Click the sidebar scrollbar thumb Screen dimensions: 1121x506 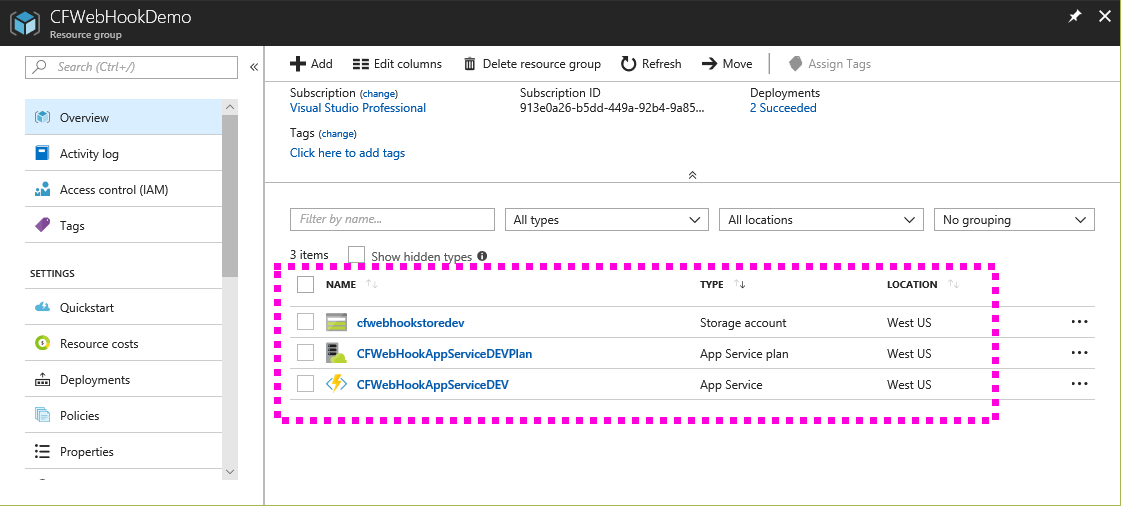pyautogui.click(x=229, y=194)
